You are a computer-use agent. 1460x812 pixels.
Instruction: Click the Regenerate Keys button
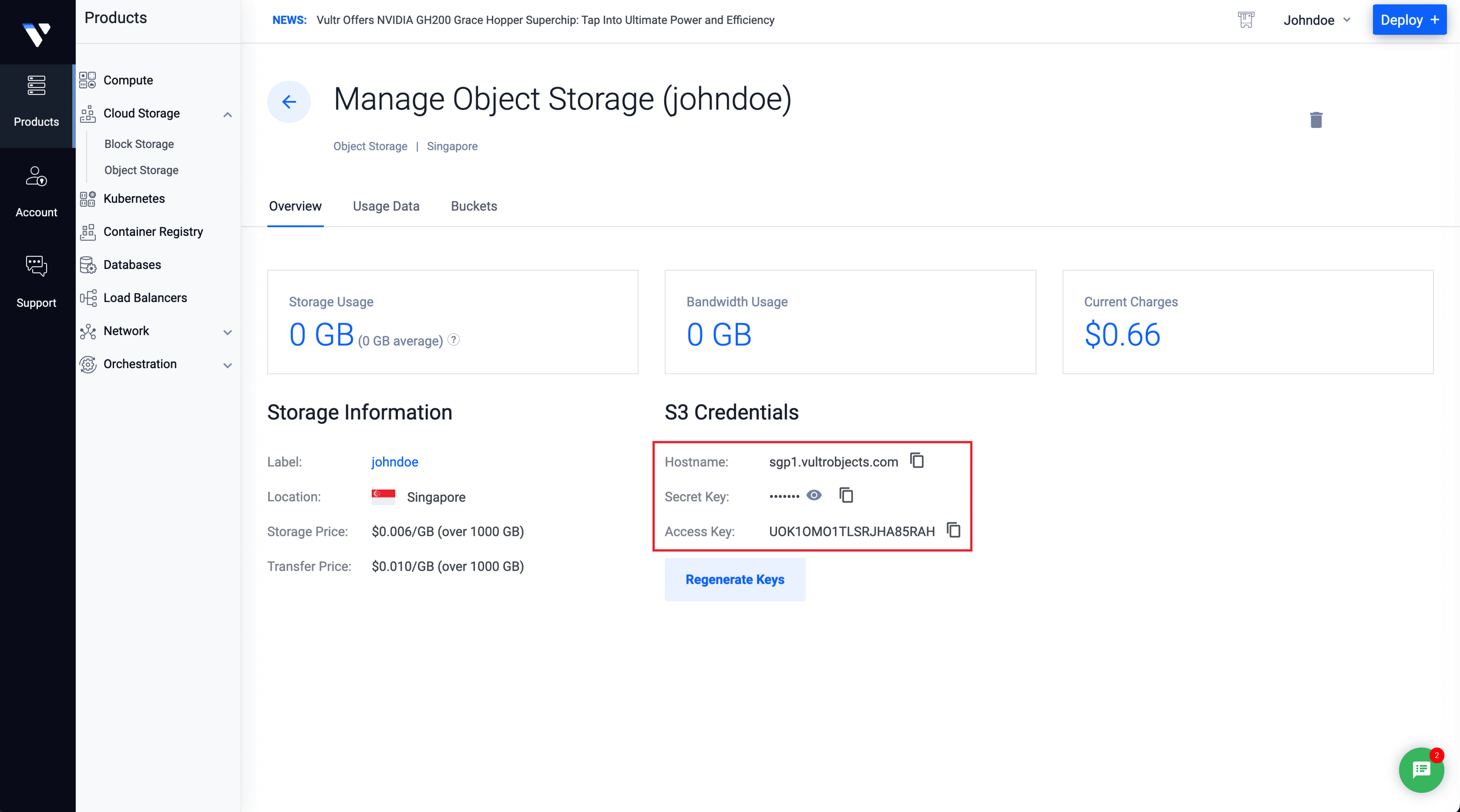click(x=735, y=579)
